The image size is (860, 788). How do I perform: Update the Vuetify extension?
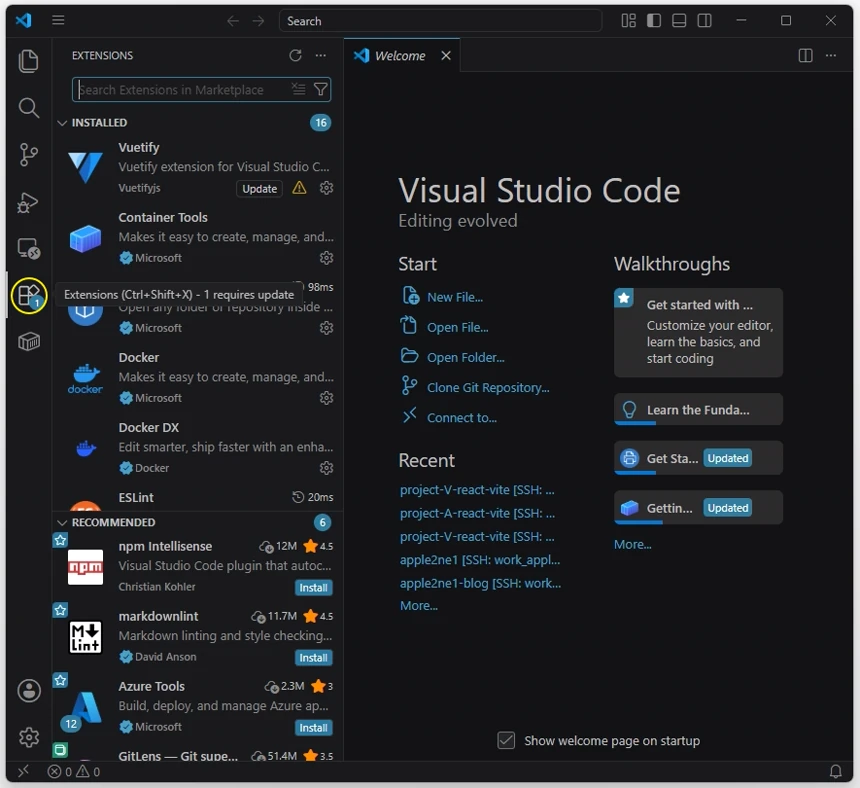(x=259, y=189)
